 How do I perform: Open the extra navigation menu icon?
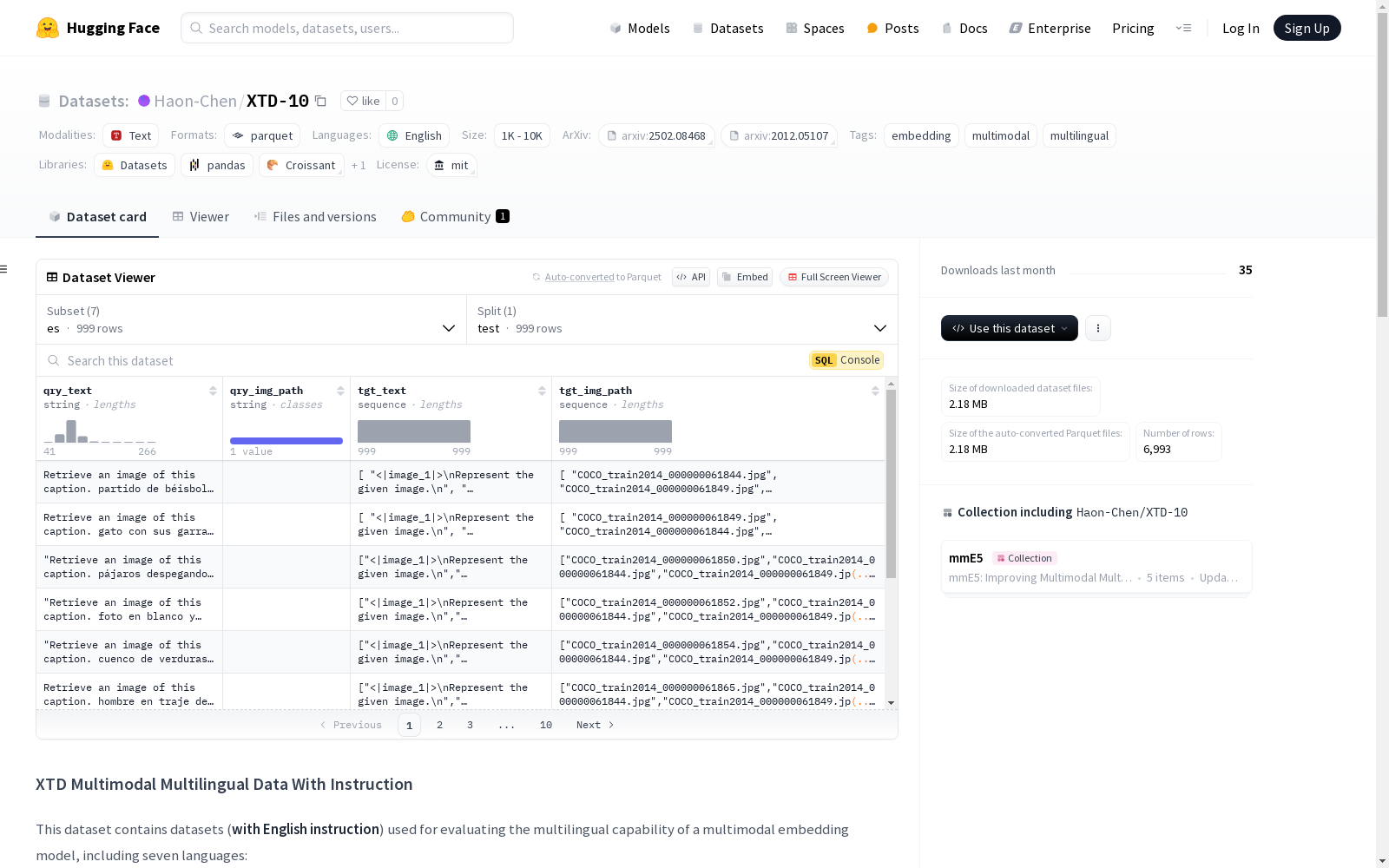coord(1183,28)
